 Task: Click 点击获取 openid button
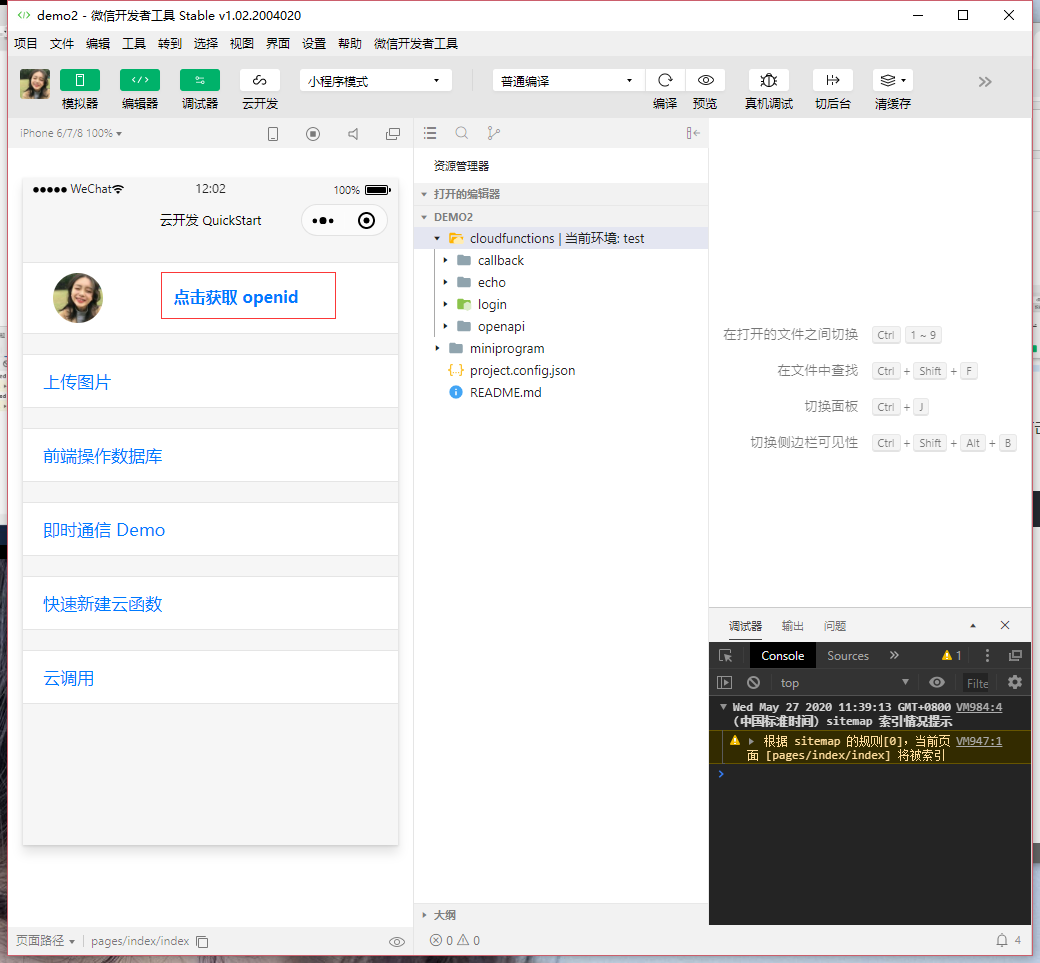(248, 296)
